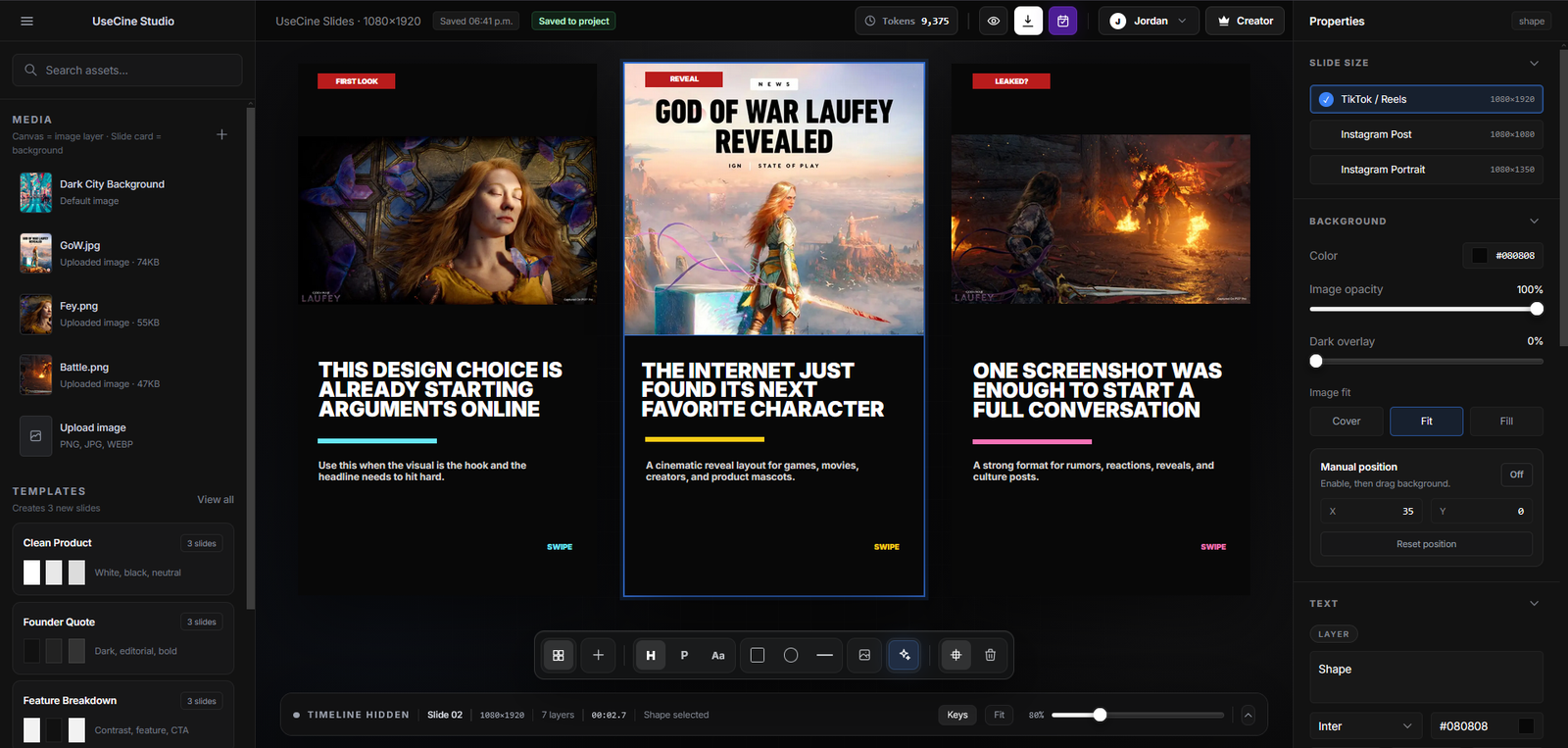The width and height of the screenshot is (1568, 748).
Task: Click the sparkle AI magic tool
Action: tap(905, 655)
